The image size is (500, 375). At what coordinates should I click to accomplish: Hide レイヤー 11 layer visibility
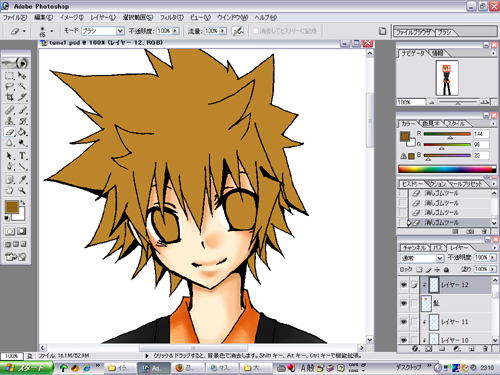click(404, 322)
